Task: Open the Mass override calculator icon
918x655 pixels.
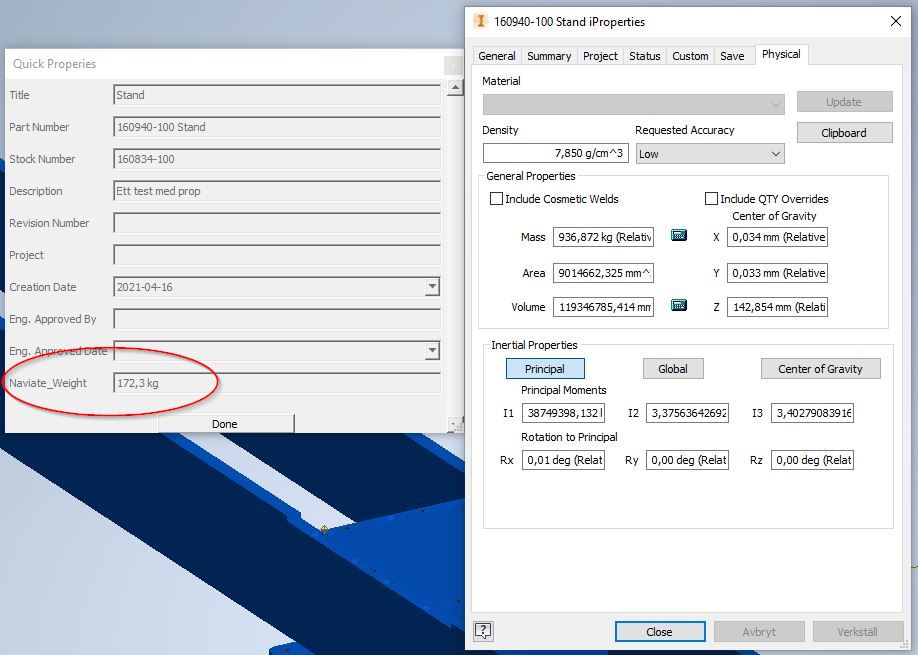Action: tap(676, 236)
